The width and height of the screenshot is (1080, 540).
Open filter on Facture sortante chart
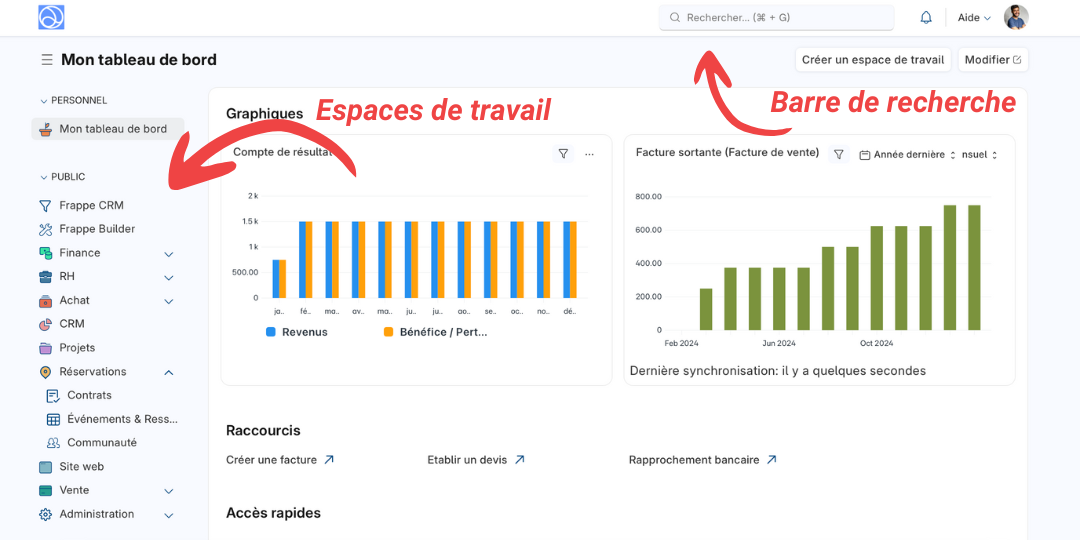point(838,154)
